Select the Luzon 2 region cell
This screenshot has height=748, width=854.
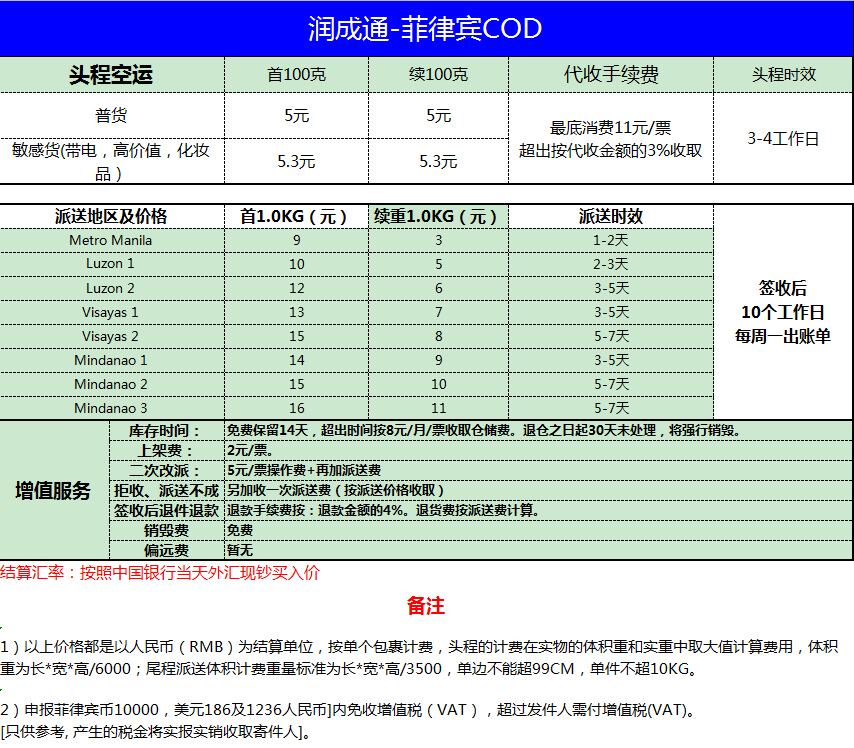coord(111,288)
